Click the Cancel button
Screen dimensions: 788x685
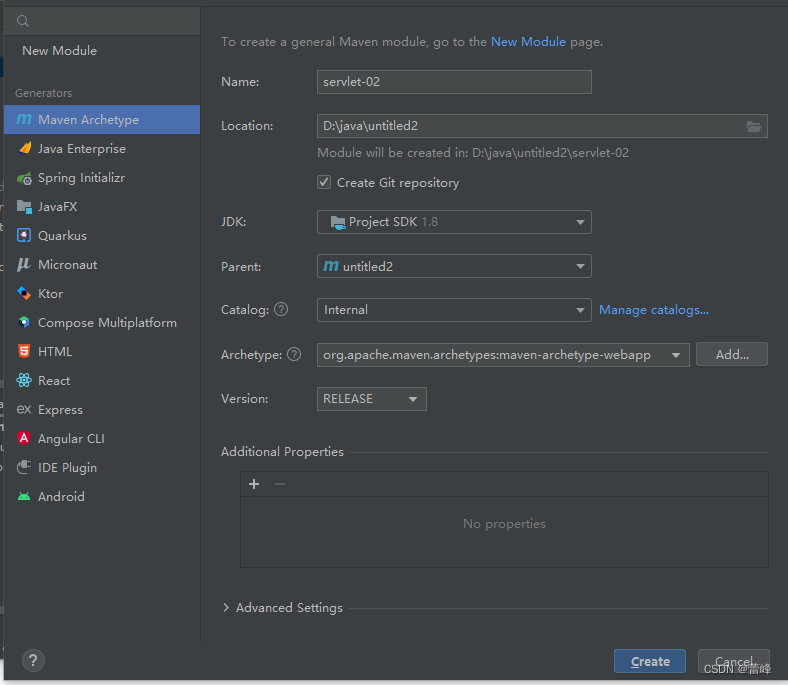[734, 661]
